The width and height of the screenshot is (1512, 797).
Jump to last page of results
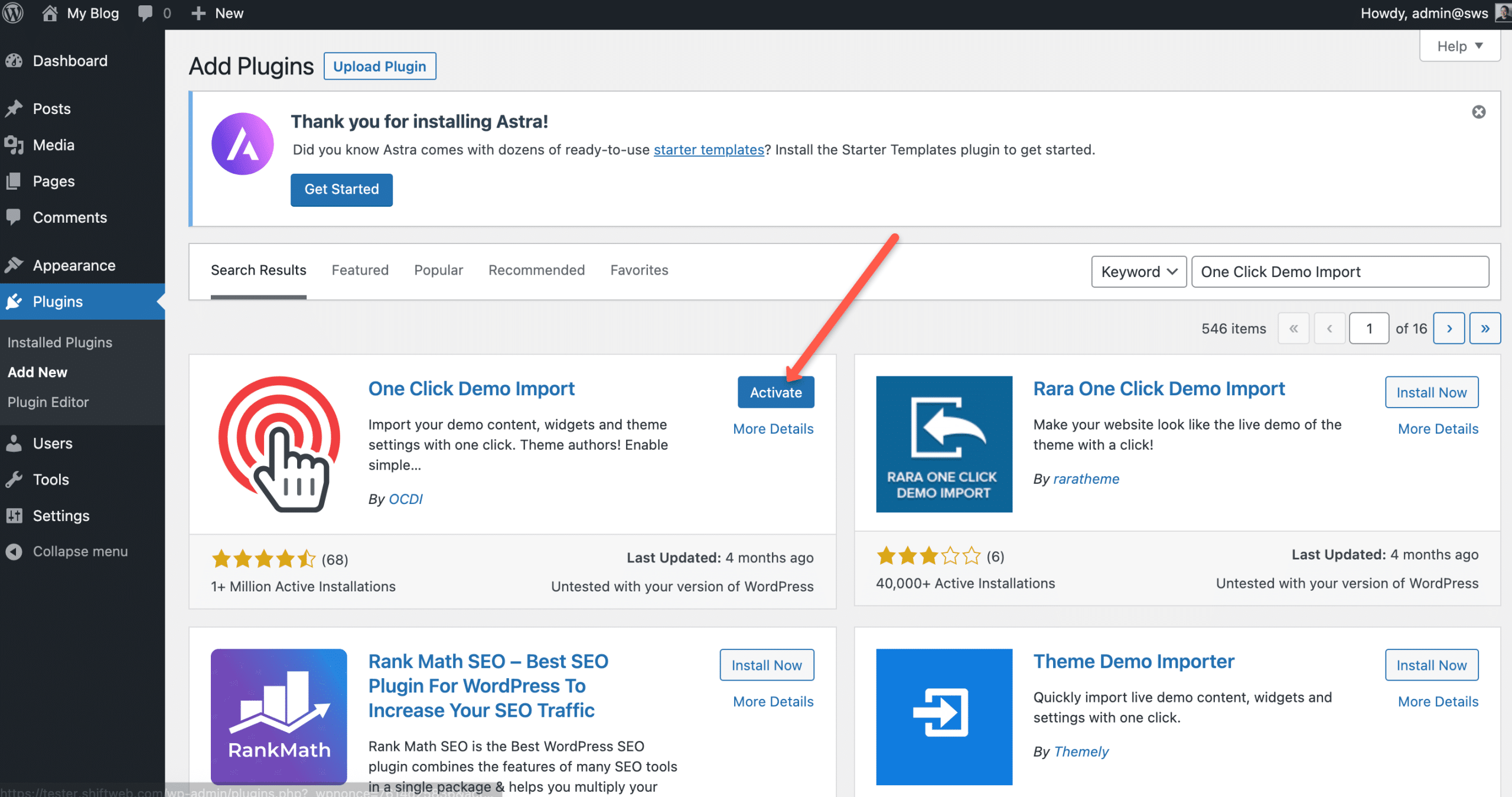pyautogui.click(x=1485, y=328)
